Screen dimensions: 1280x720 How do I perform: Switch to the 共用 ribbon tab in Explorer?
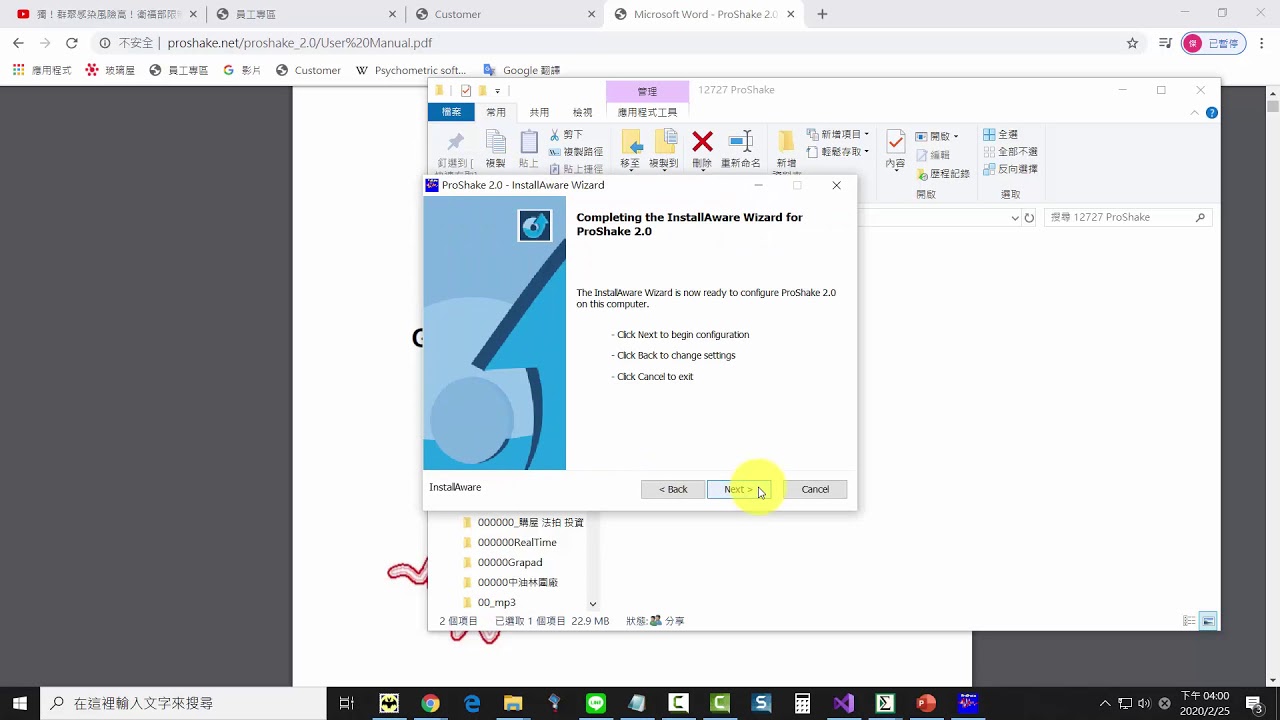coord(539,112)
